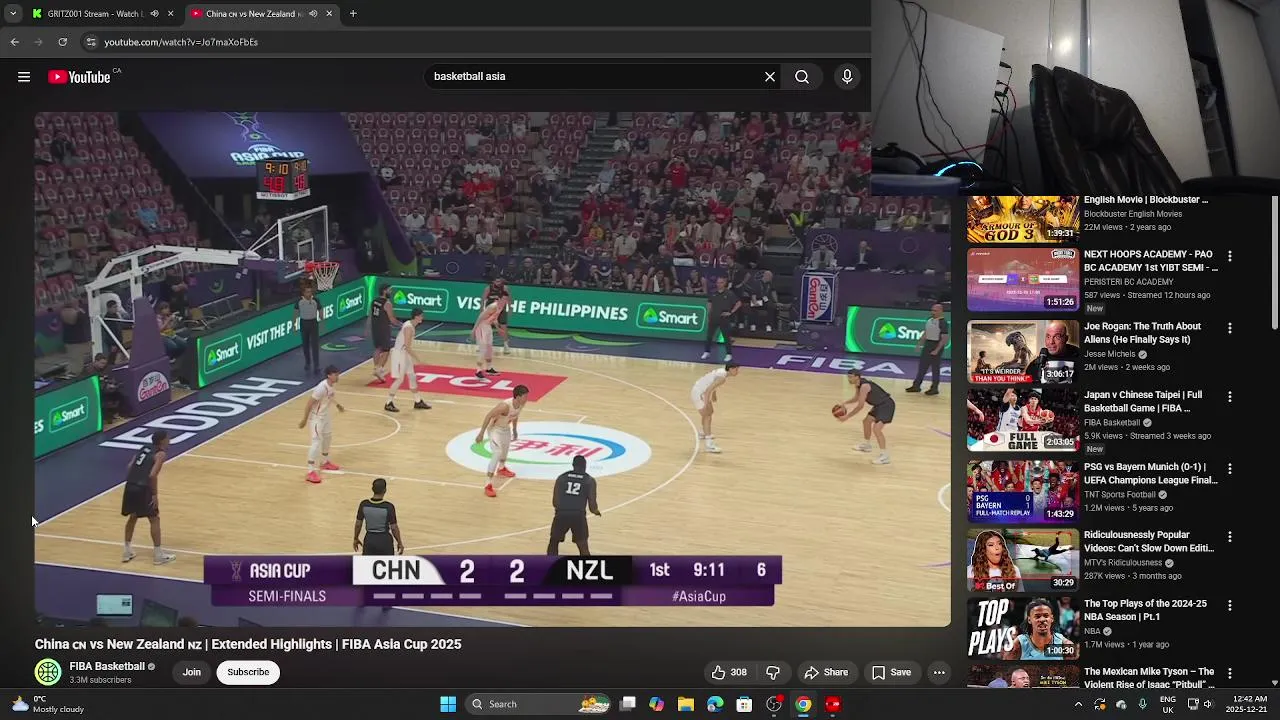Mute the GRITZ001 Stream tab audio icon
1280x720 pixels.
(153, 14)
